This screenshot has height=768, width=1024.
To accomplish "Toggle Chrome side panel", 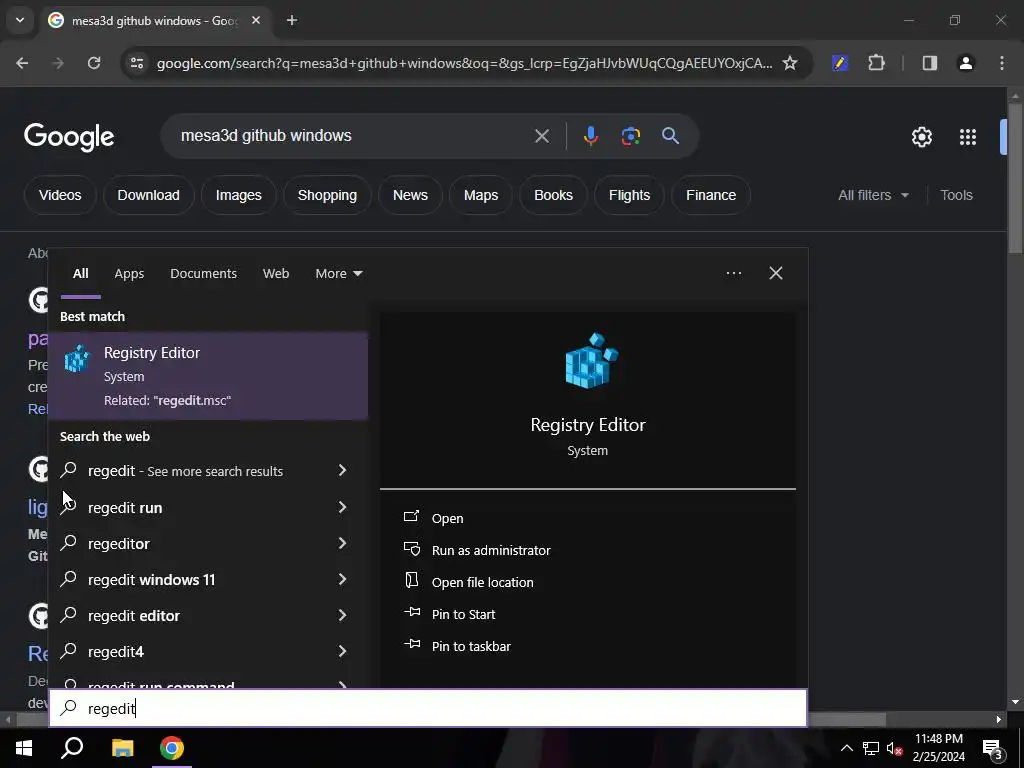I will [929, 63].
